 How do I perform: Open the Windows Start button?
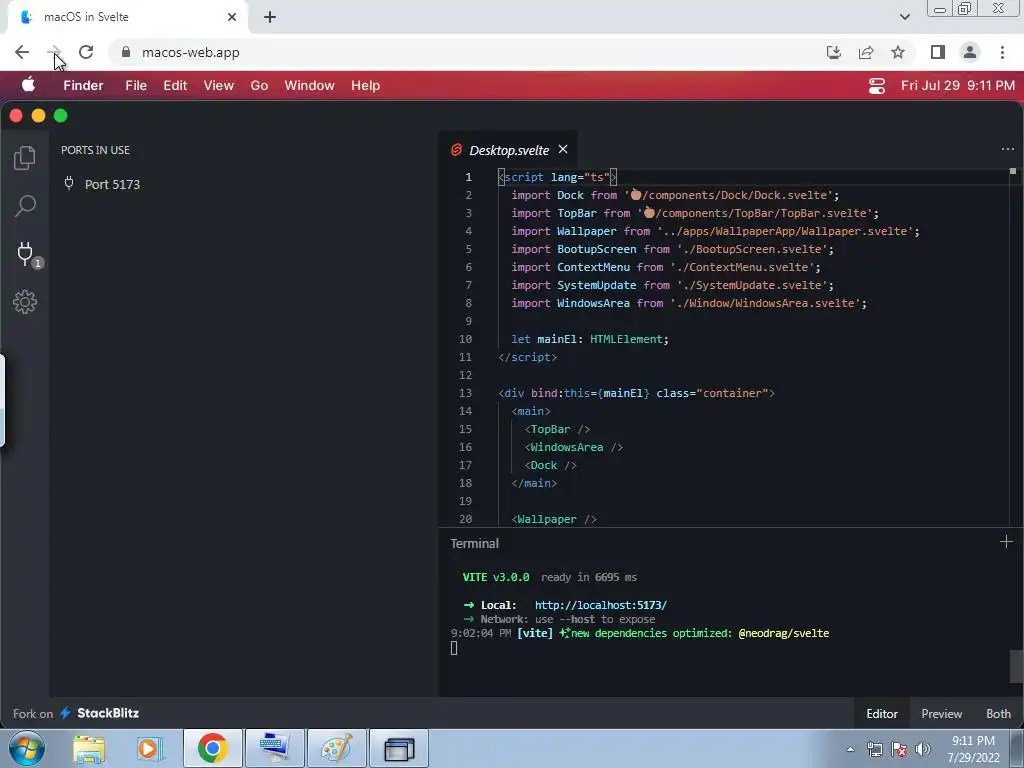coord(27,748)
